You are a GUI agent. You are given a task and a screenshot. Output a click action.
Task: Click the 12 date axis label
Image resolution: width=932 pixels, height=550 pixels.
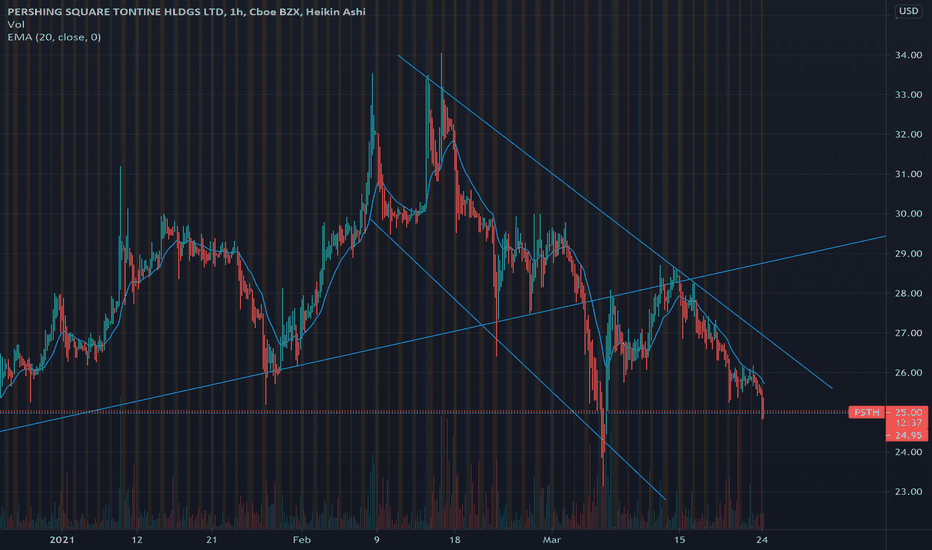point(137,540)
